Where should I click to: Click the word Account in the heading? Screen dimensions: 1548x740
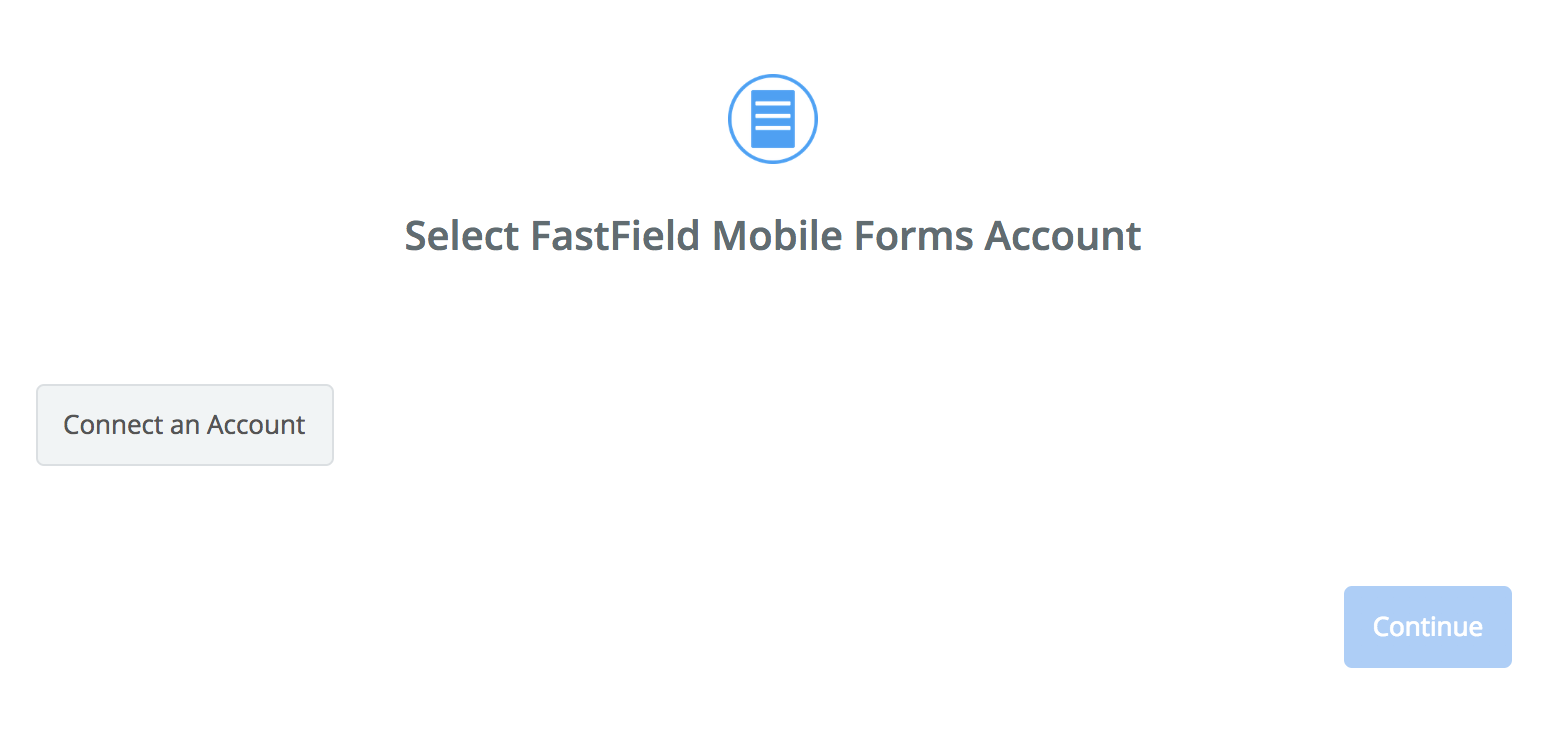pyautogui.click(x=1062, y=236)
